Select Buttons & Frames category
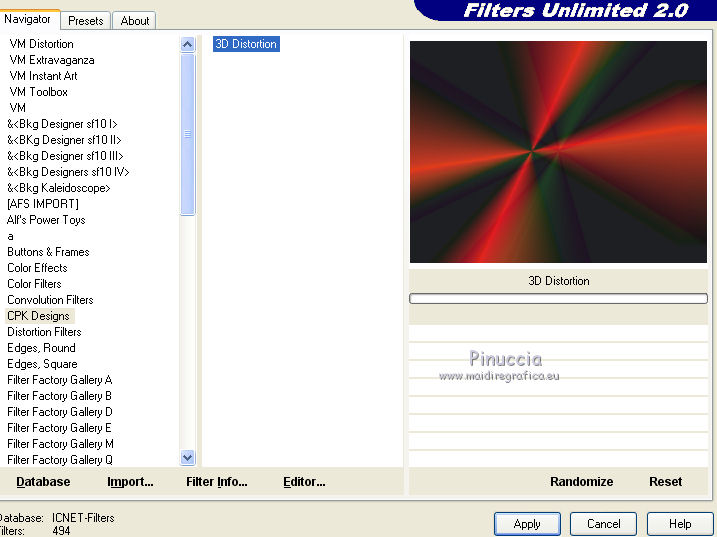 [48, 252]
